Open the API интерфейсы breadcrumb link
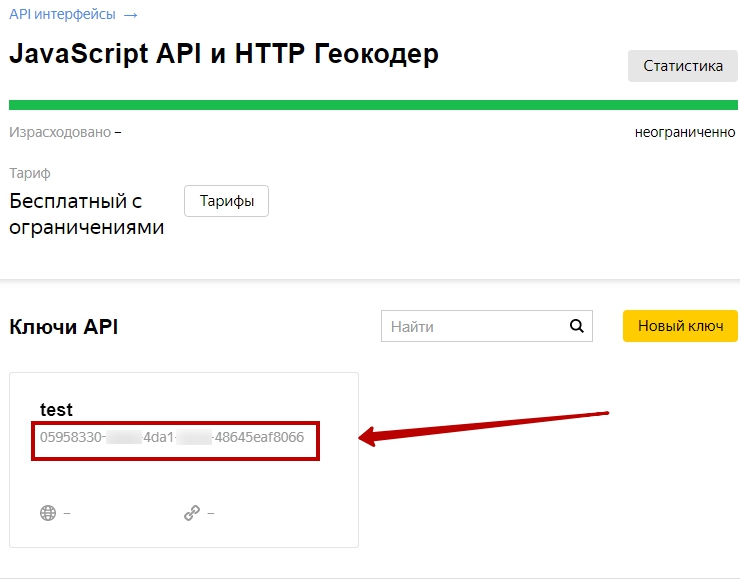 (x=73, y=14)
